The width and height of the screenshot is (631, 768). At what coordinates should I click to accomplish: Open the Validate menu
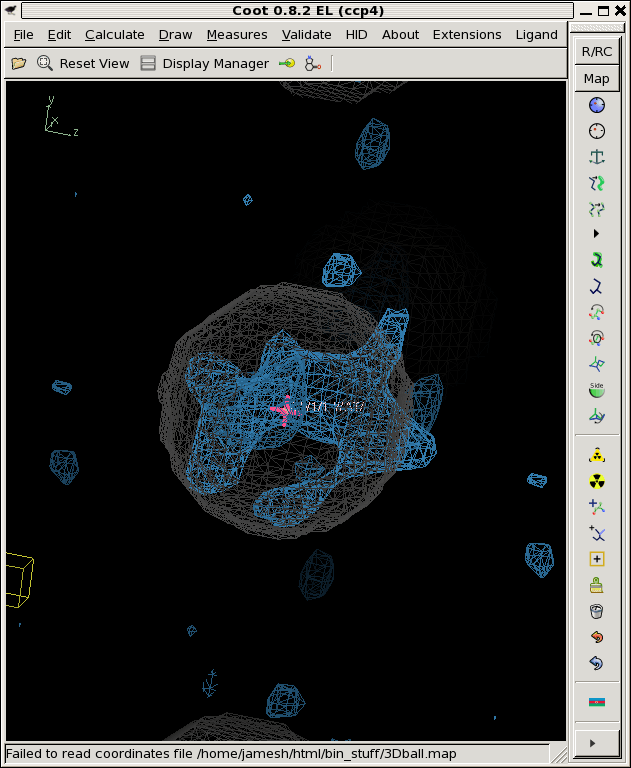[x=306, y=35]
